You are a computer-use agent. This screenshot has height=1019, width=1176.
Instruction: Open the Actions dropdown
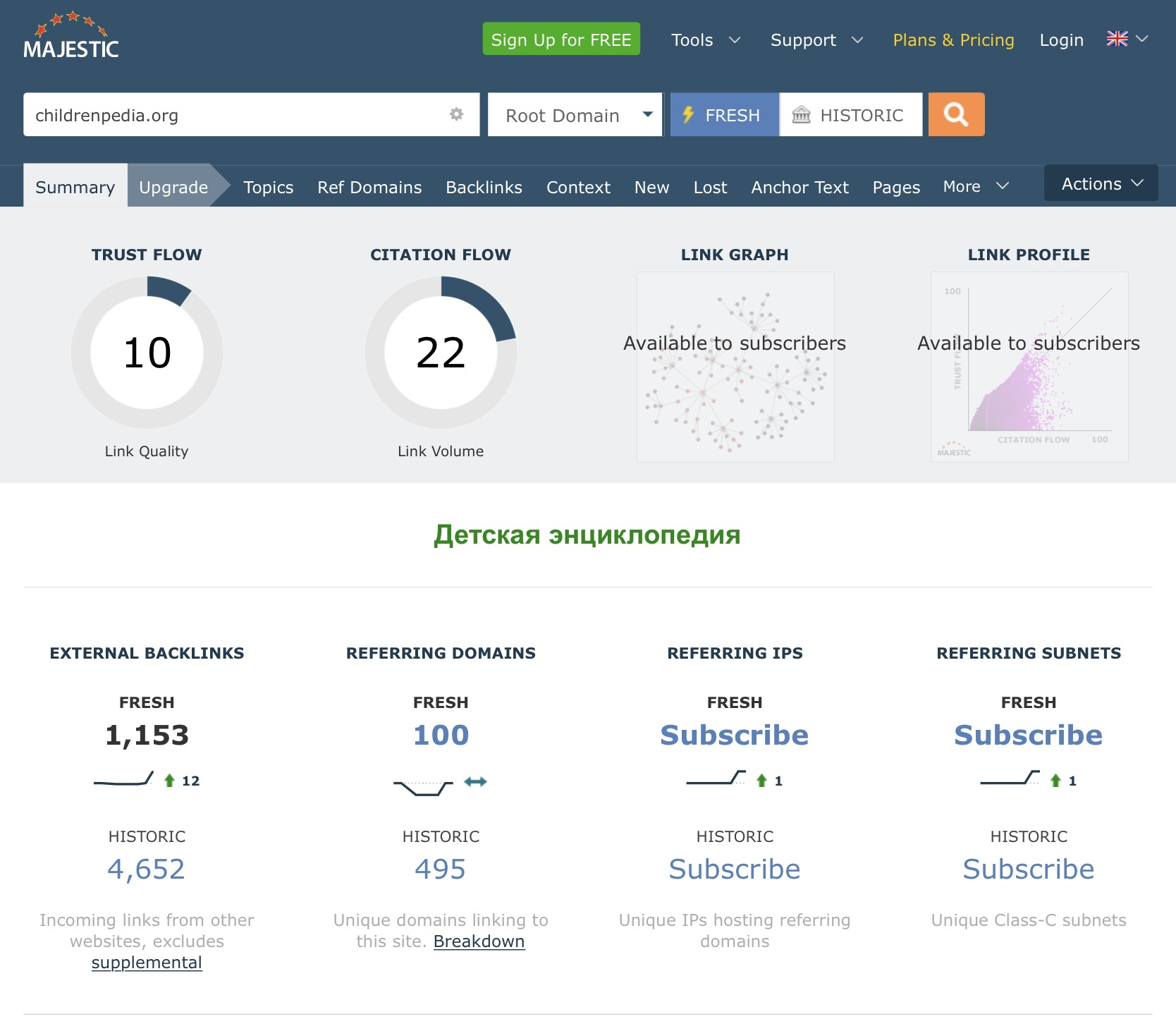click(x=1101, y=183)
